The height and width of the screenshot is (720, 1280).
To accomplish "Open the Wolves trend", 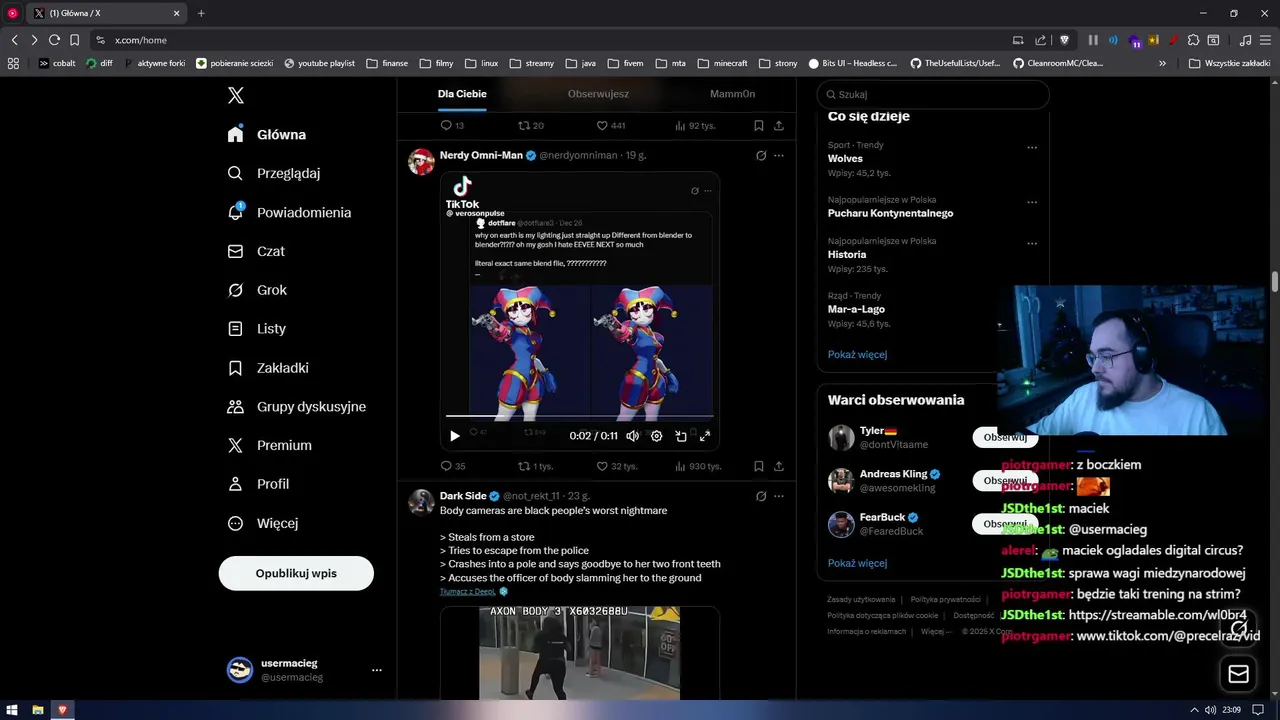I will point(845,158).
